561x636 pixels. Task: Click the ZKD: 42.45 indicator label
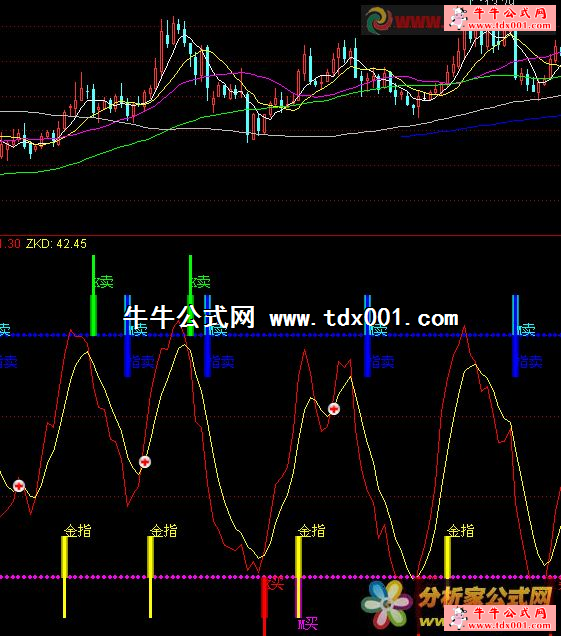[x=56, y=244]
